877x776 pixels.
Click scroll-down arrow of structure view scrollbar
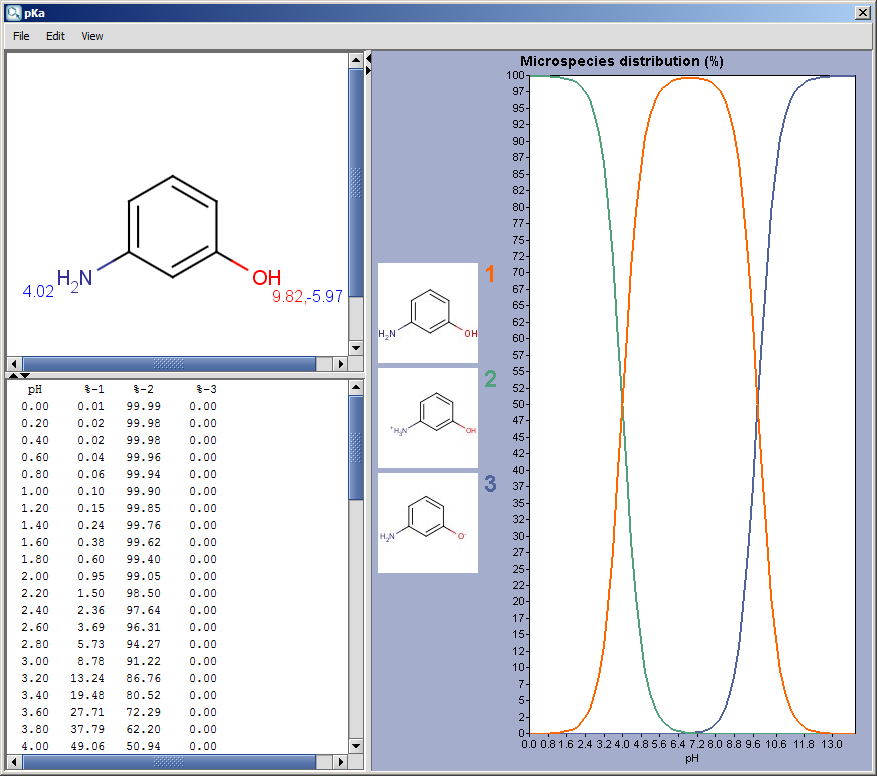[355, 348]
